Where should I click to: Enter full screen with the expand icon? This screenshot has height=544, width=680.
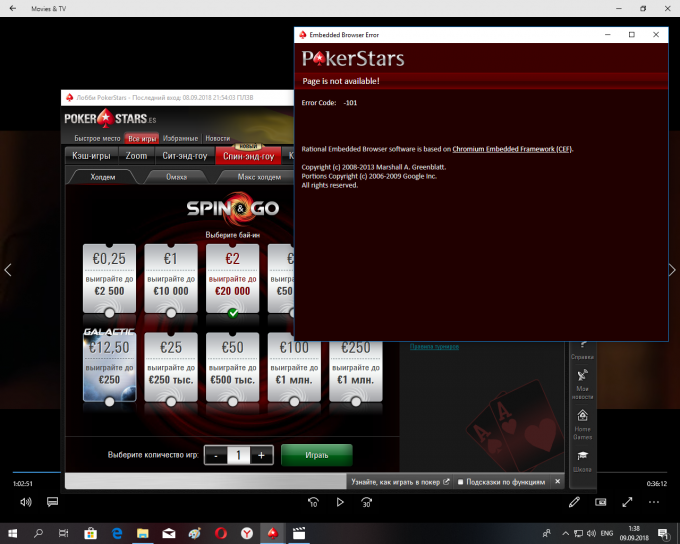tap(627, 502)
